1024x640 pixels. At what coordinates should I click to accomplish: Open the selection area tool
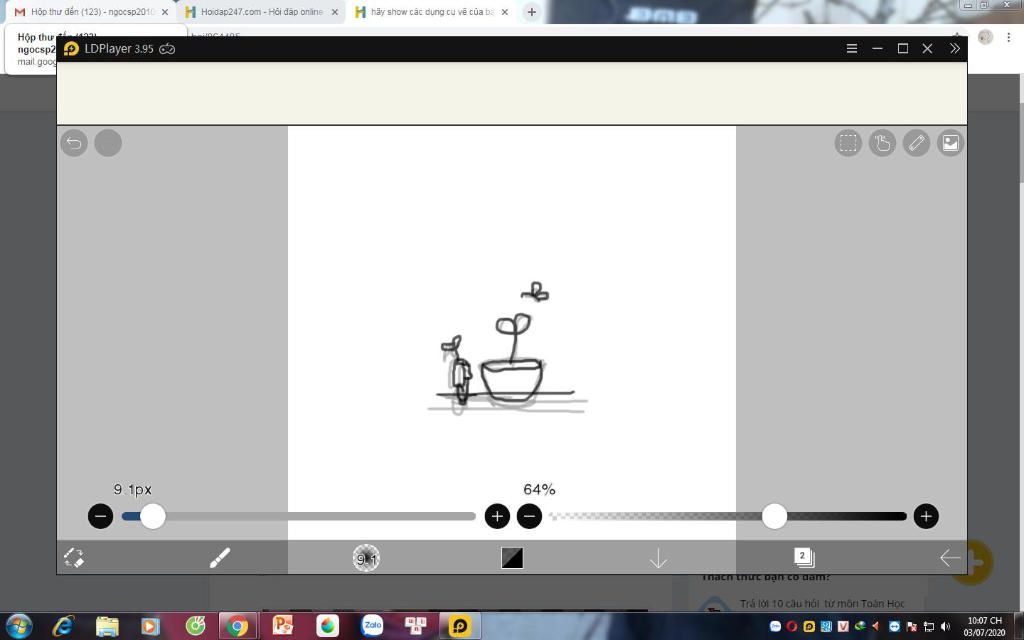click(848, 143)
